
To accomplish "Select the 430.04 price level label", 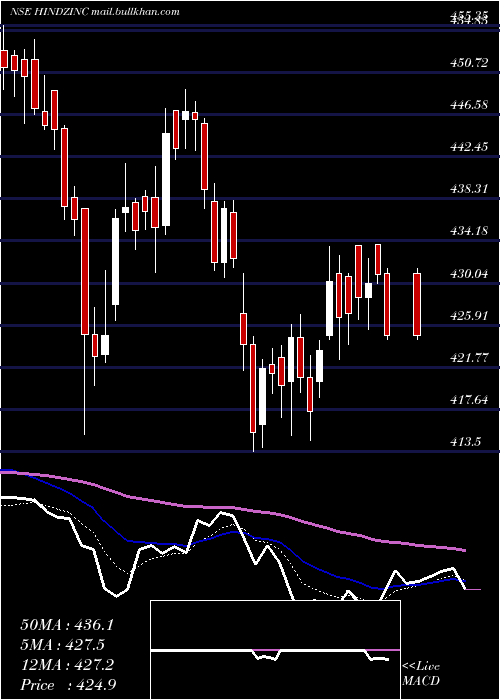I will point(469,274).
